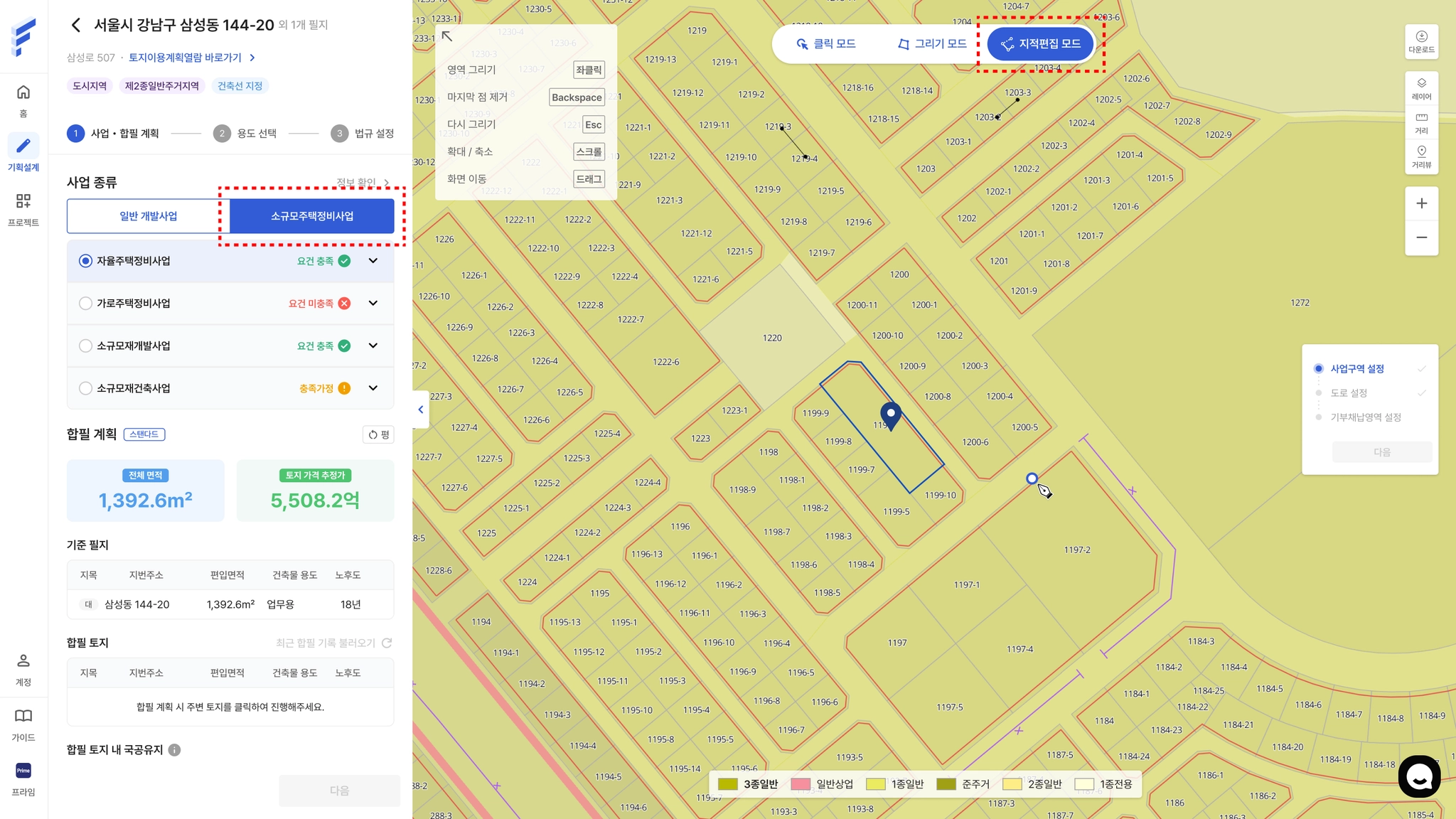
Task: Expand 자율주택정비사업 details chevron
Action: [x=373, y=261]
